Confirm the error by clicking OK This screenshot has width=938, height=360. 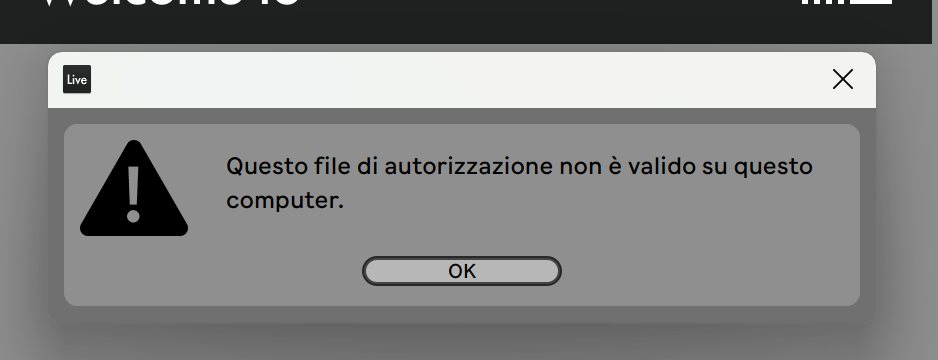[x=462, y=271]
